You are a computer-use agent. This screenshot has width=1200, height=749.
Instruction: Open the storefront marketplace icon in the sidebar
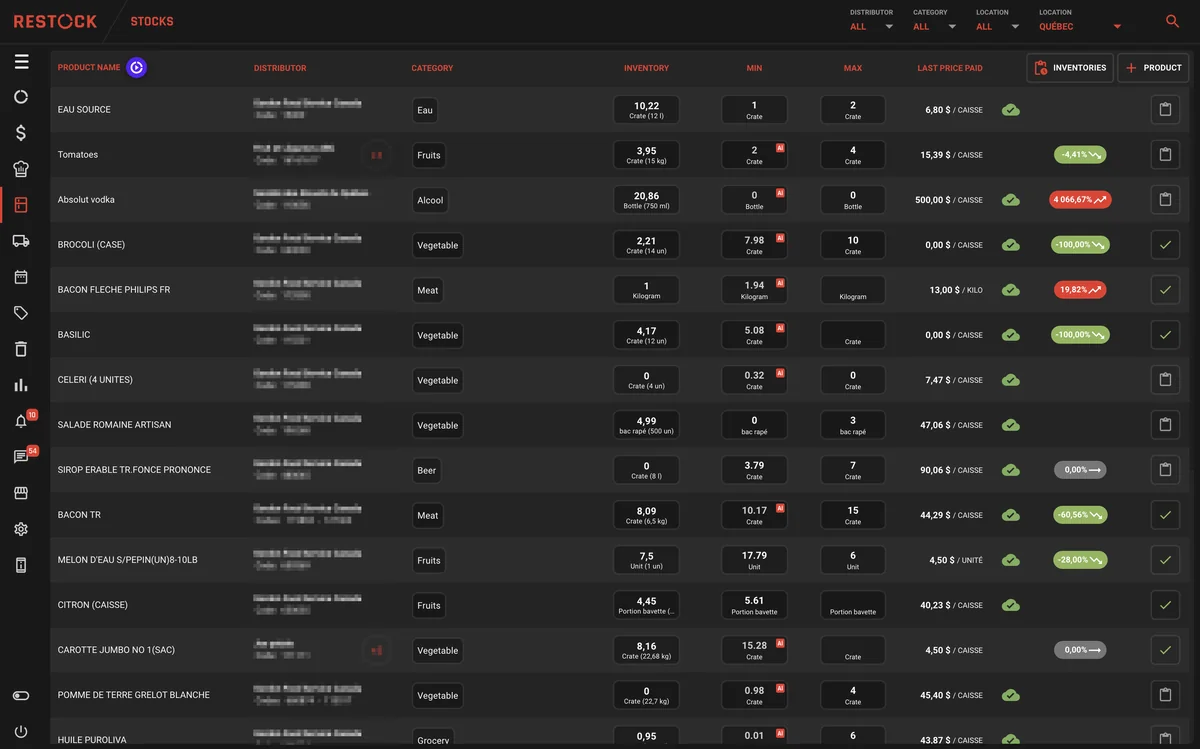pyautogui.click(x=21, y=493)
